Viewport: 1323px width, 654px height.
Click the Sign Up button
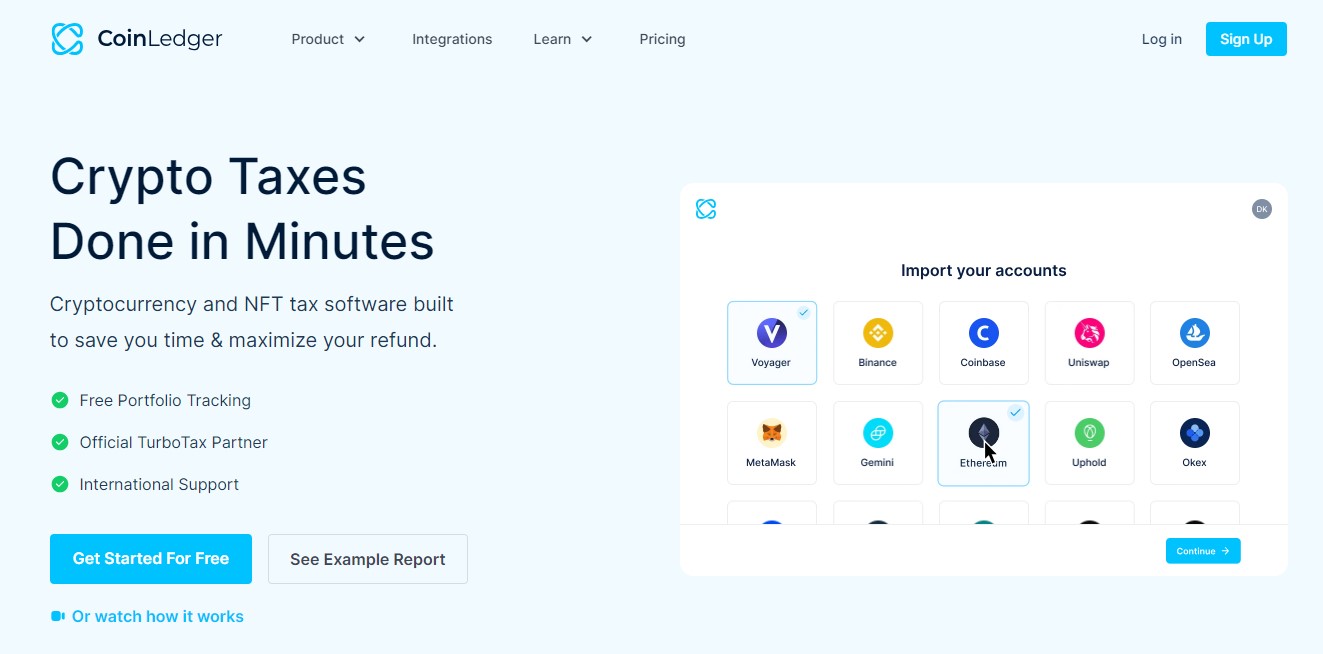[1246, 39]
